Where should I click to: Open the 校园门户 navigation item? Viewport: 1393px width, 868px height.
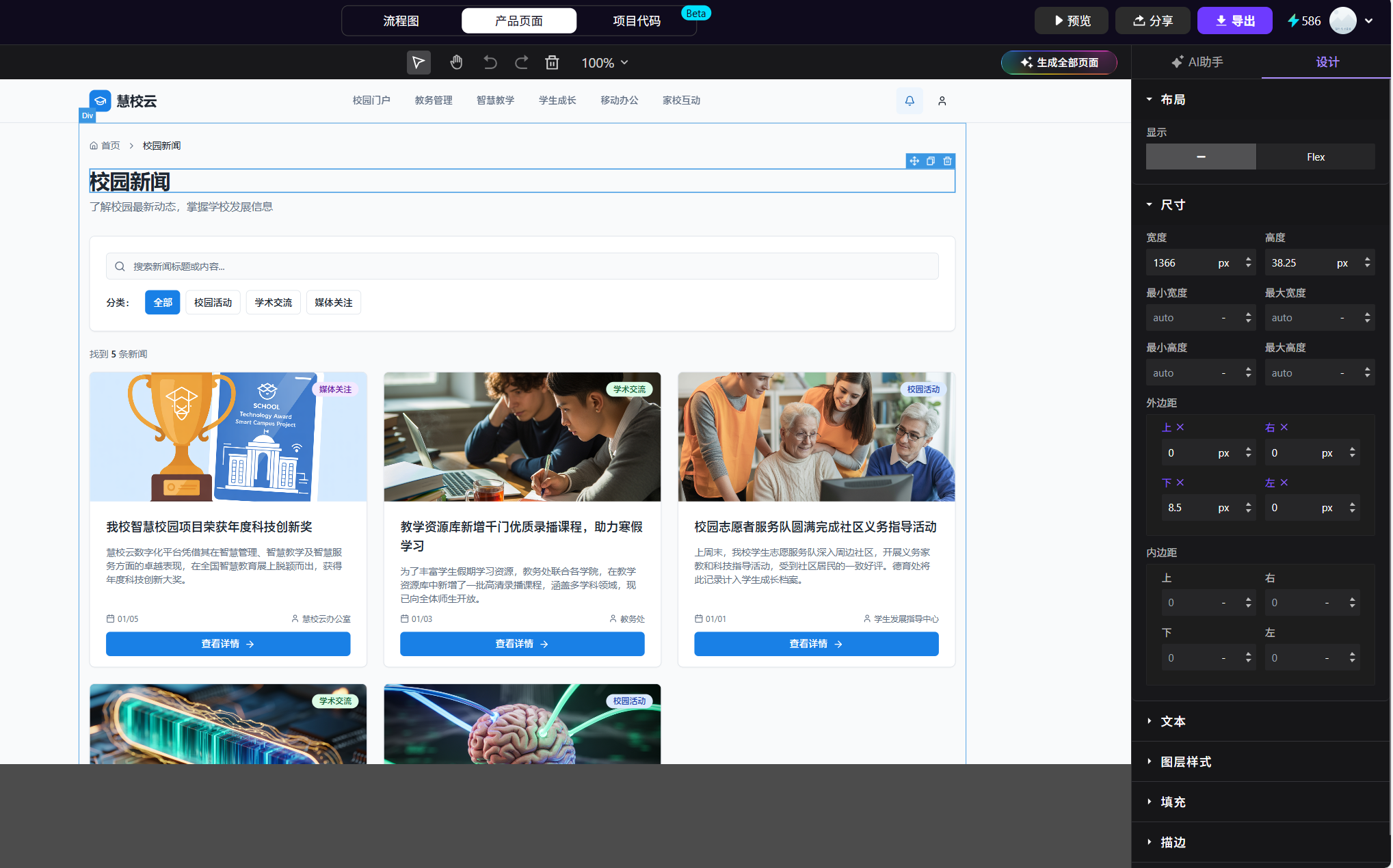pyautogui.click(x=371, y=100)
